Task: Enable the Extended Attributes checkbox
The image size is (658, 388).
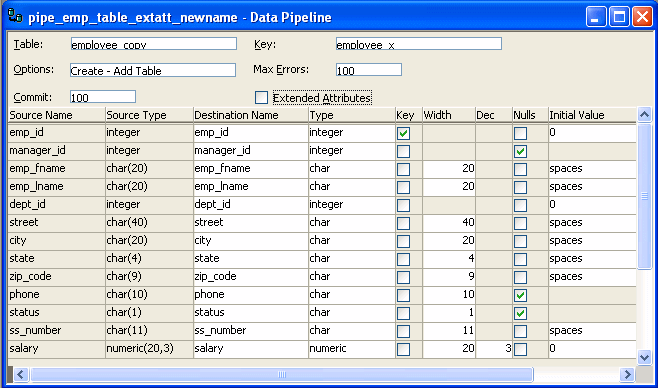Action: (x=261, y=98)
